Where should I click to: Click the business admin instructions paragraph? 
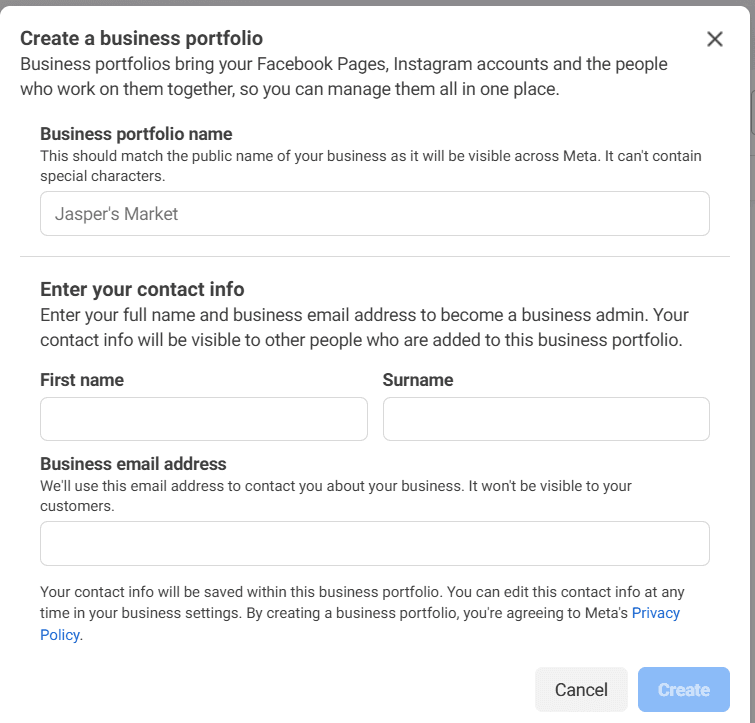[x=364, y=327]
